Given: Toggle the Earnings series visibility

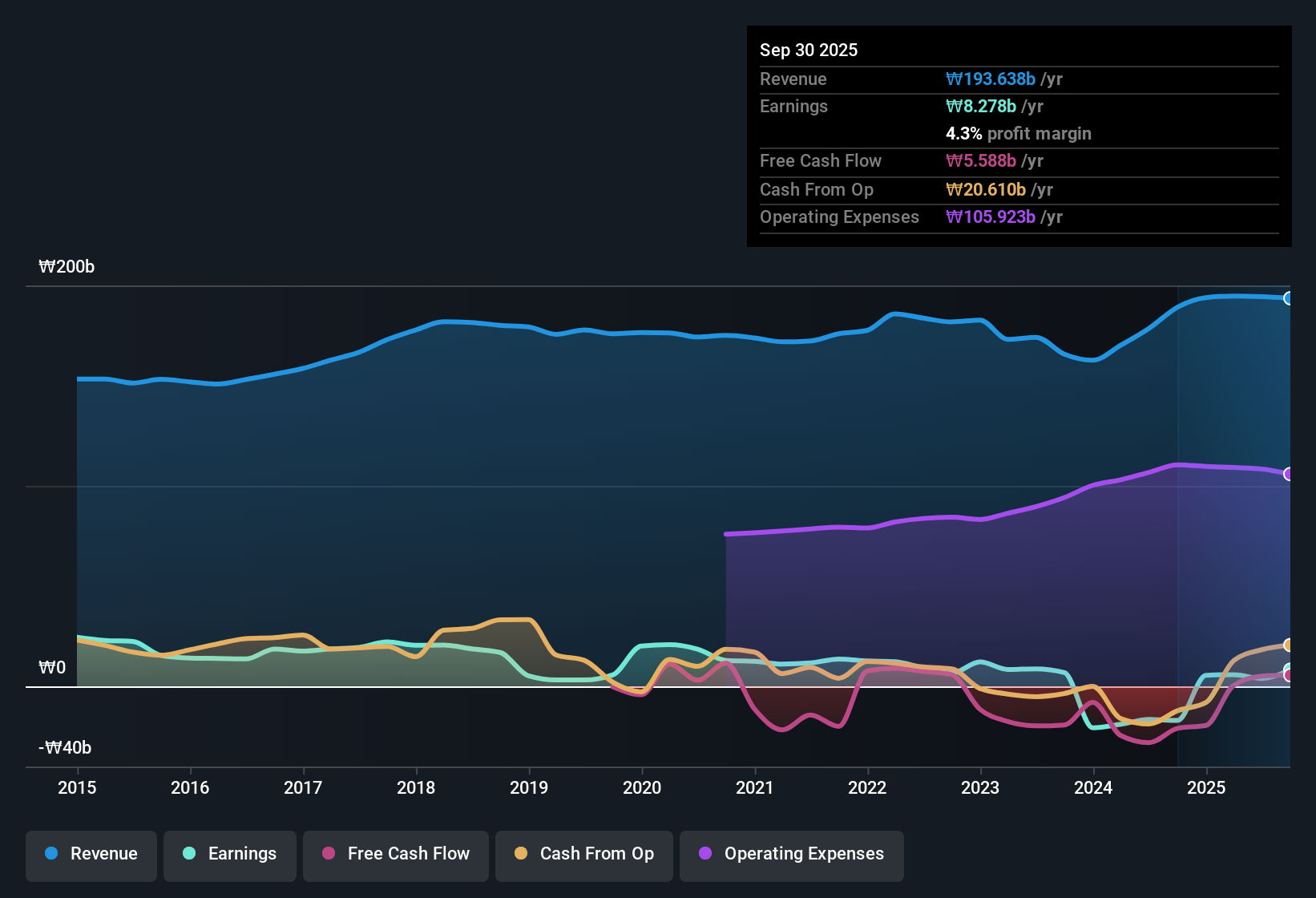Looking at the screenshot, I should click(x=230, y=854).
